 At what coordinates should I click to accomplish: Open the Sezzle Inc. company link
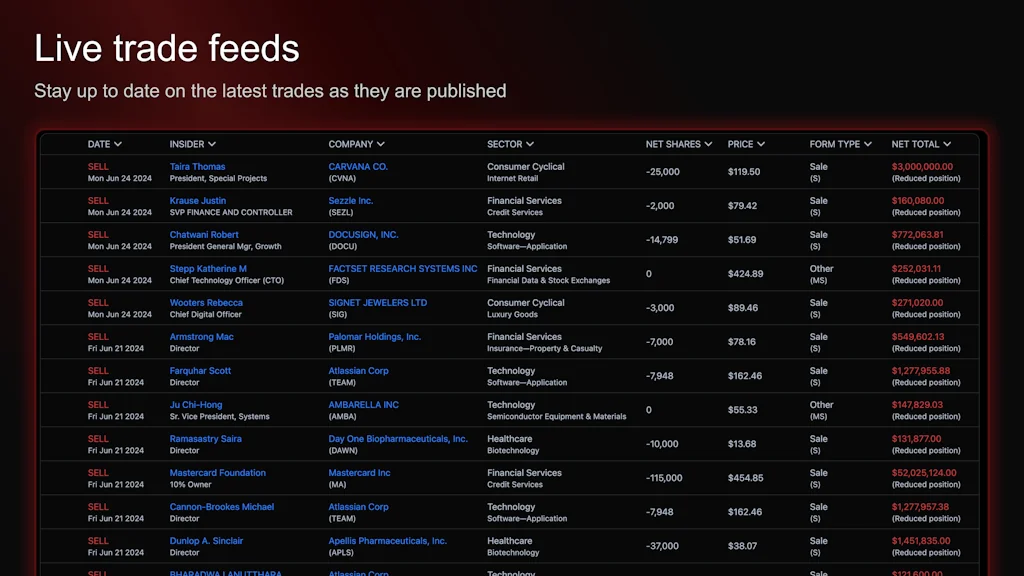[353, 200]
